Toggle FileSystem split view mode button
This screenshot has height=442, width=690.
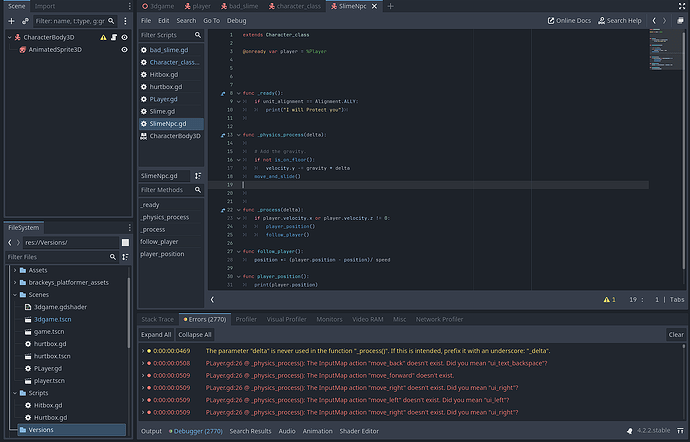[125, 243]
